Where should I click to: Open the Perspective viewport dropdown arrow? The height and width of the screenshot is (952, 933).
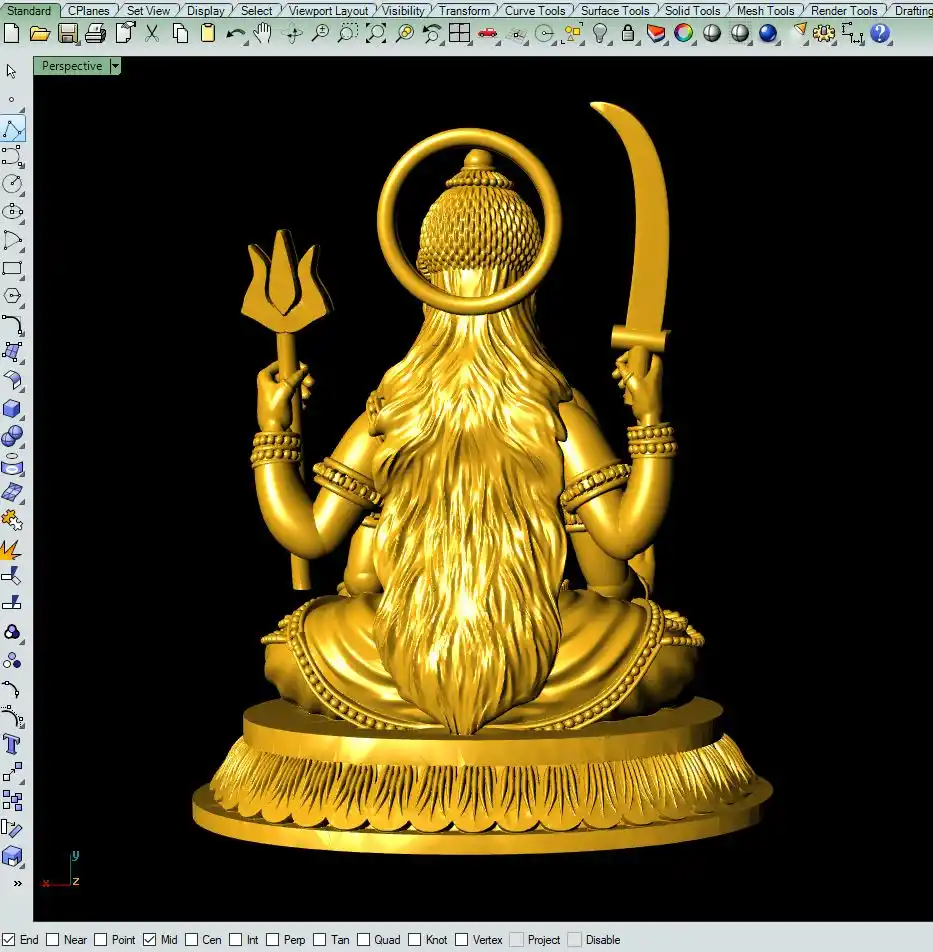[x=115, y=66]
